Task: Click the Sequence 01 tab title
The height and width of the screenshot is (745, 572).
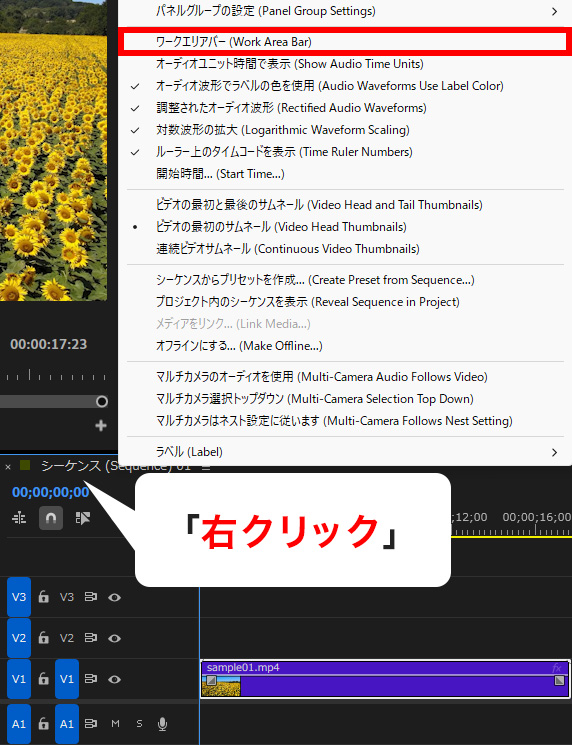Action: point(115,467)
